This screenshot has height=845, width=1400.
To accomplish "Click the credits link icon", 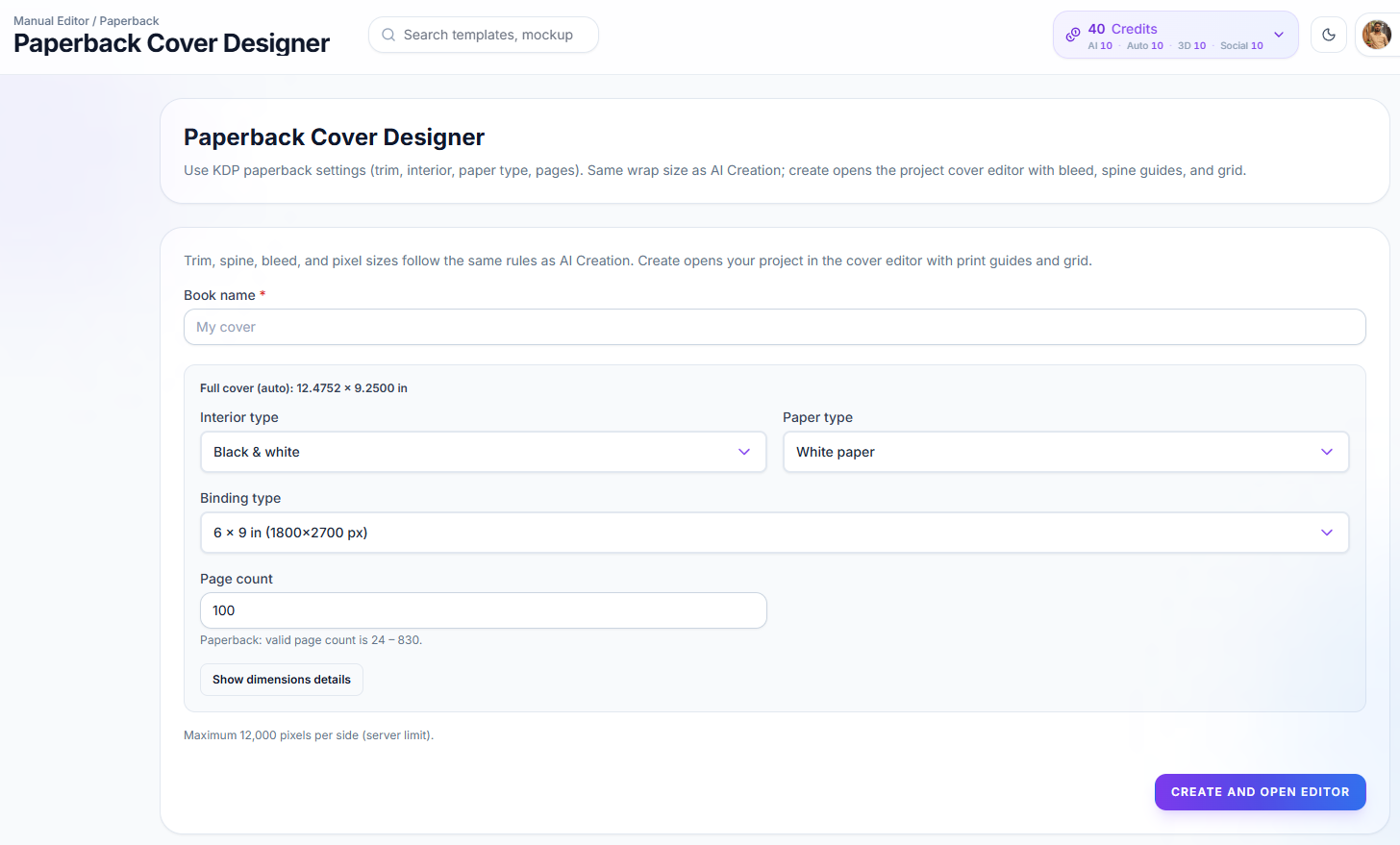I will pos(1073,35).
